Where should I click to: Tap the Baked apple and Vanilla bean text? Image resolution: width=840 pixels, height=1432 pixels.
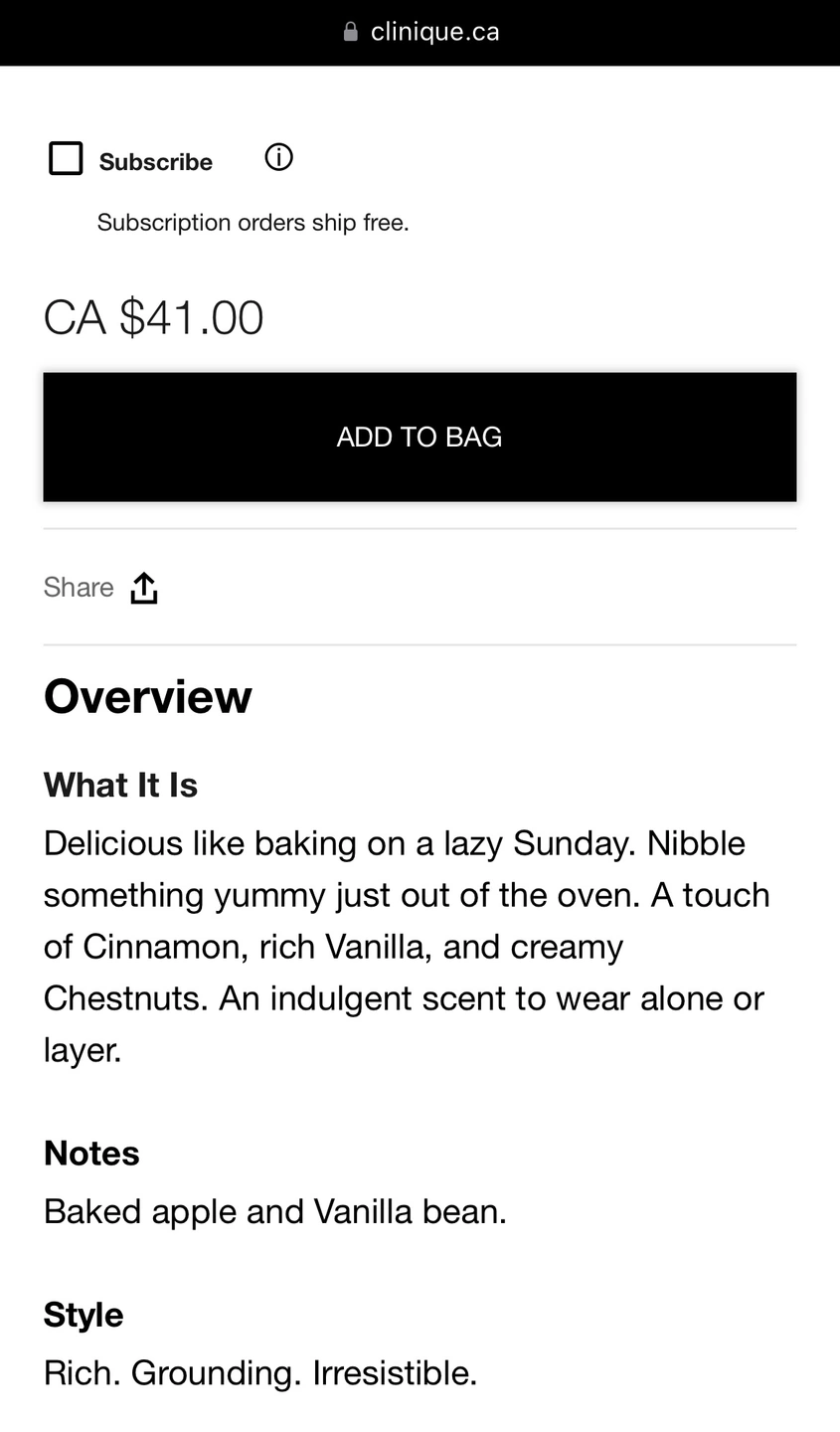pyautogui.click(x=275, y=1211)
